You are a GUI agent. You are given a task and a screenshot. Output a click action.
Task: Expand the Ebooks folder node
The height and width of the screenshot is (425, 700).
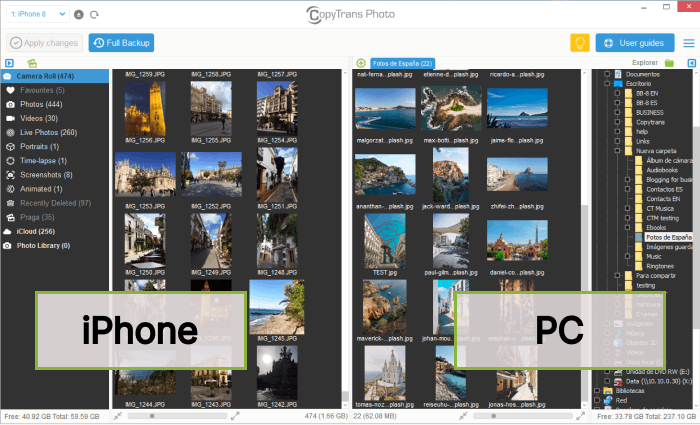coord(628,228)
